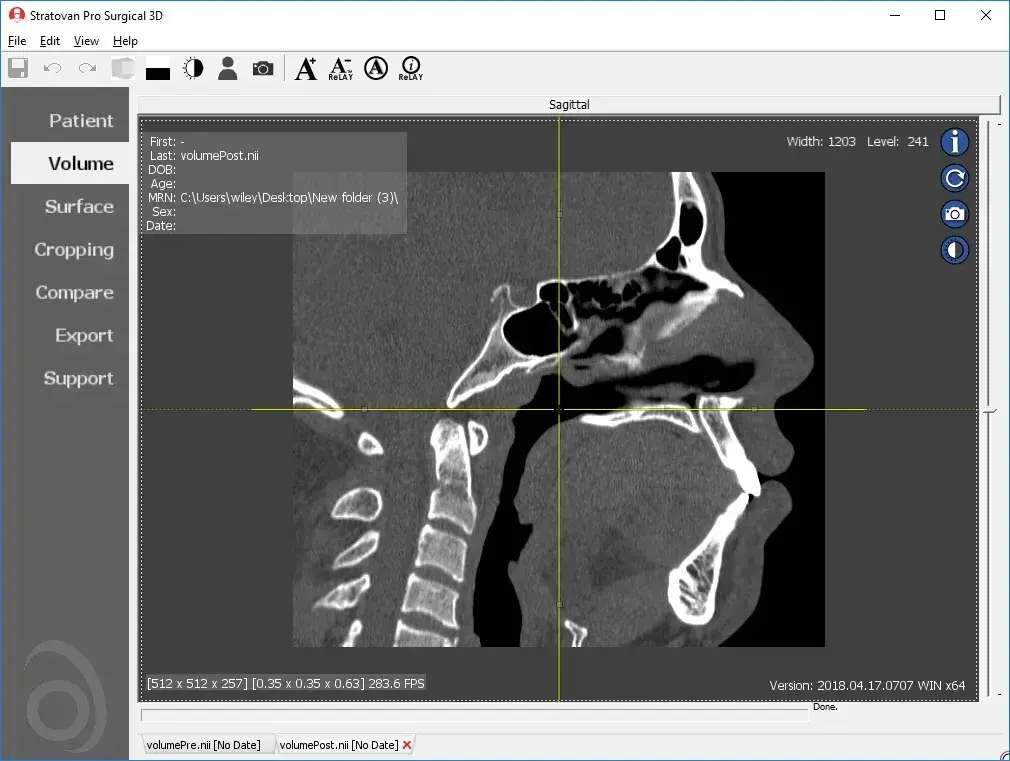Open the View menu
1010x761 pixels.
(85, 41)
